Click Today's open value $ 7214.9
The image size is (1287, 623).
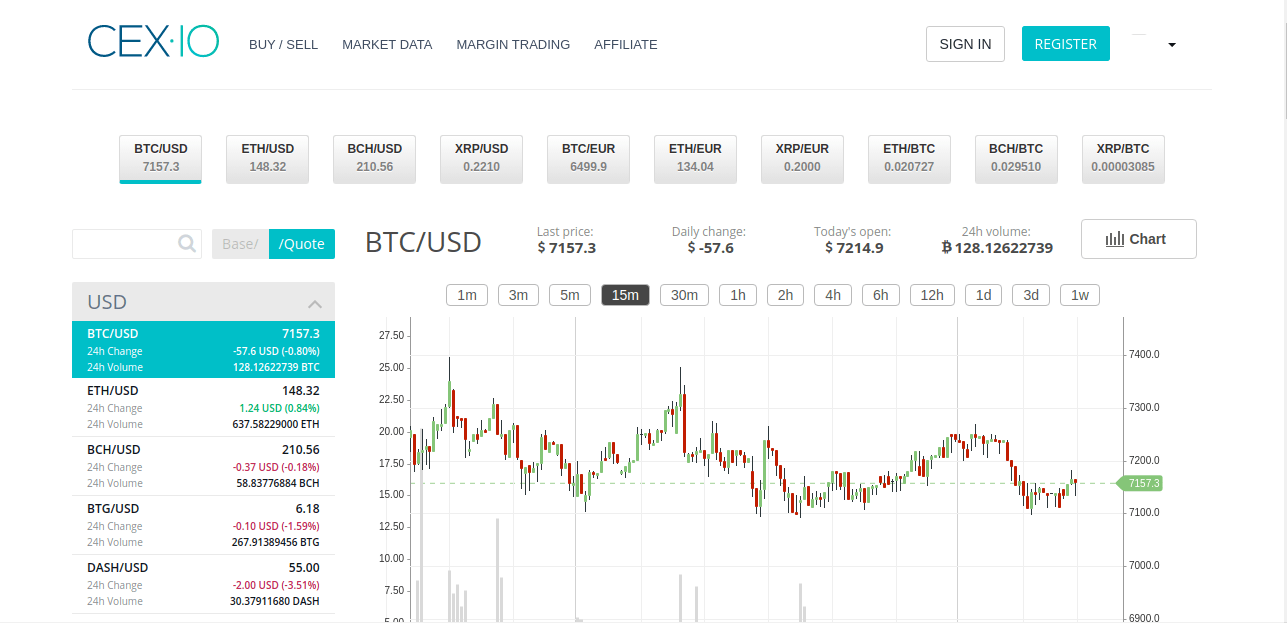coord(854,247)
